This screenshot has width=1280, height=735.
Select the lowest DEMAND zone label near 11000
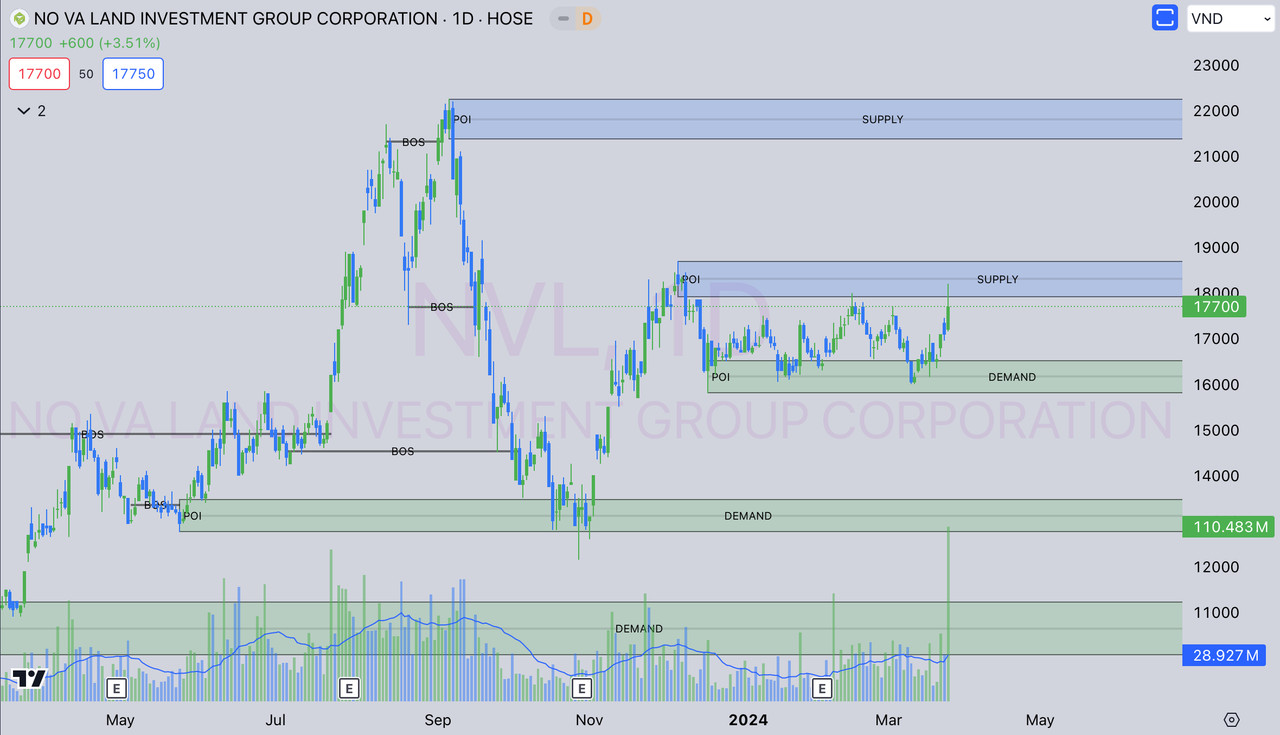[x=639, y=629]
